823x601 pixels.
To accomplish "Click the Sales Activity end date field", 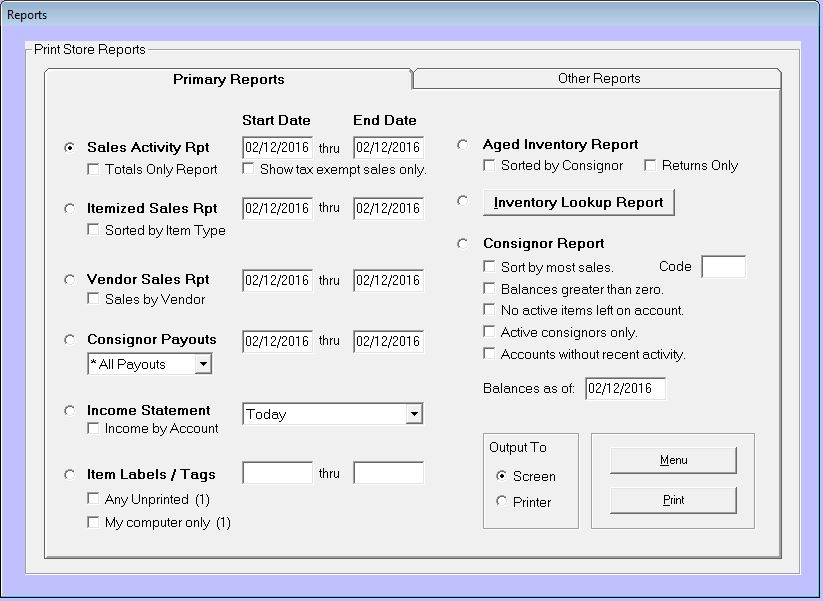I will (x=388, y=147).
